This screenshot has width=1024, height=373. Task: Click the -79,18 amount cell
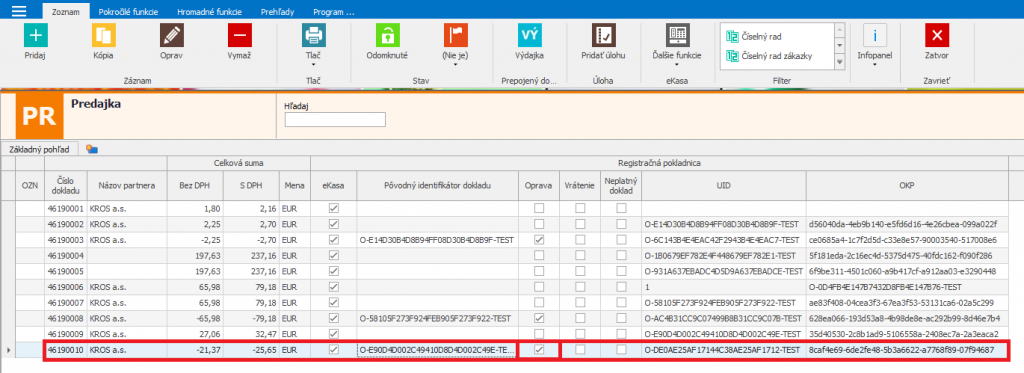click(x=251, y=318)
